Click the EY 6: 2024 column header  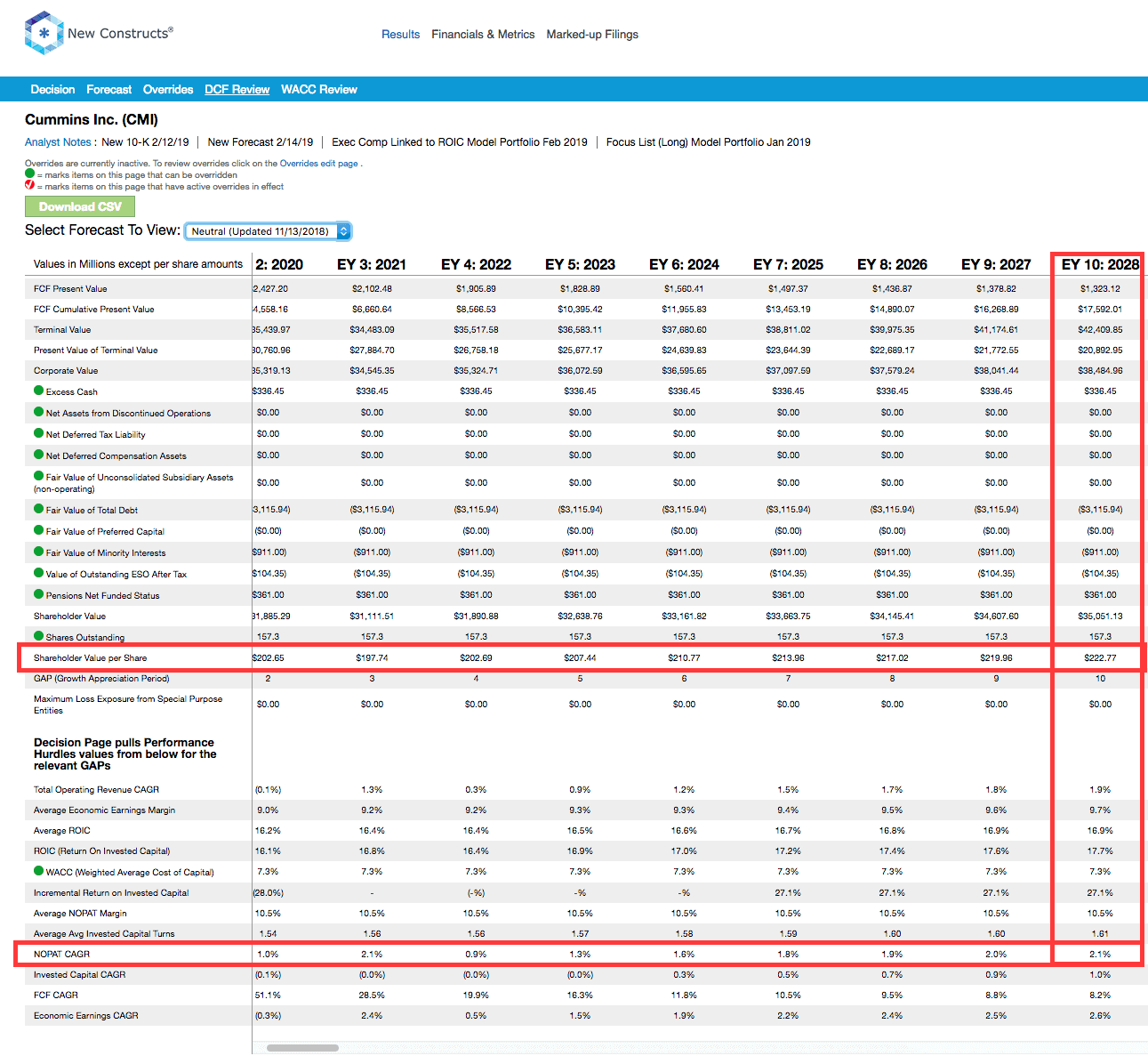(684, 264)
